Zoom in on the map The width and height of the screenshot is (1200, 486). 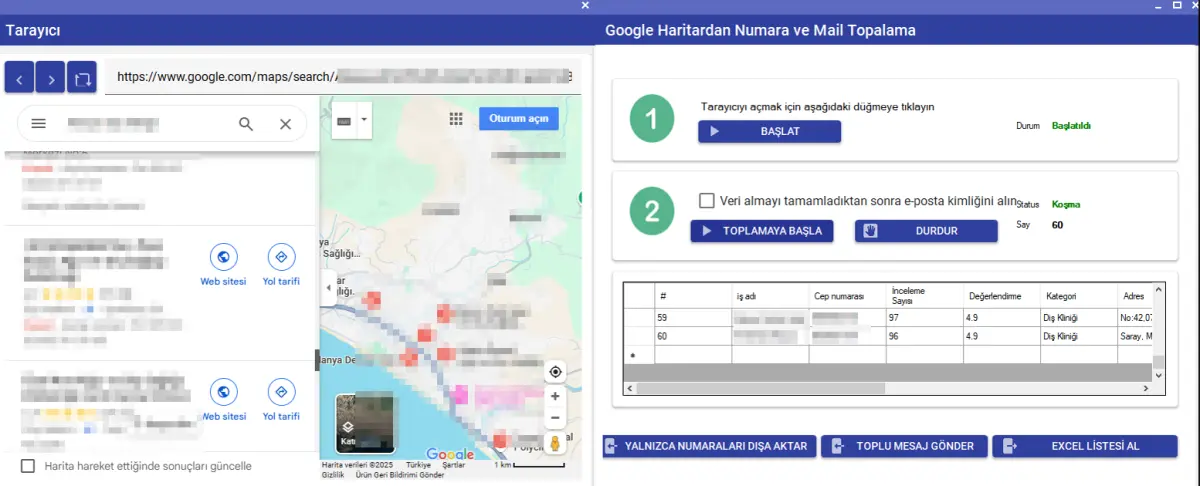coord(555,396)
